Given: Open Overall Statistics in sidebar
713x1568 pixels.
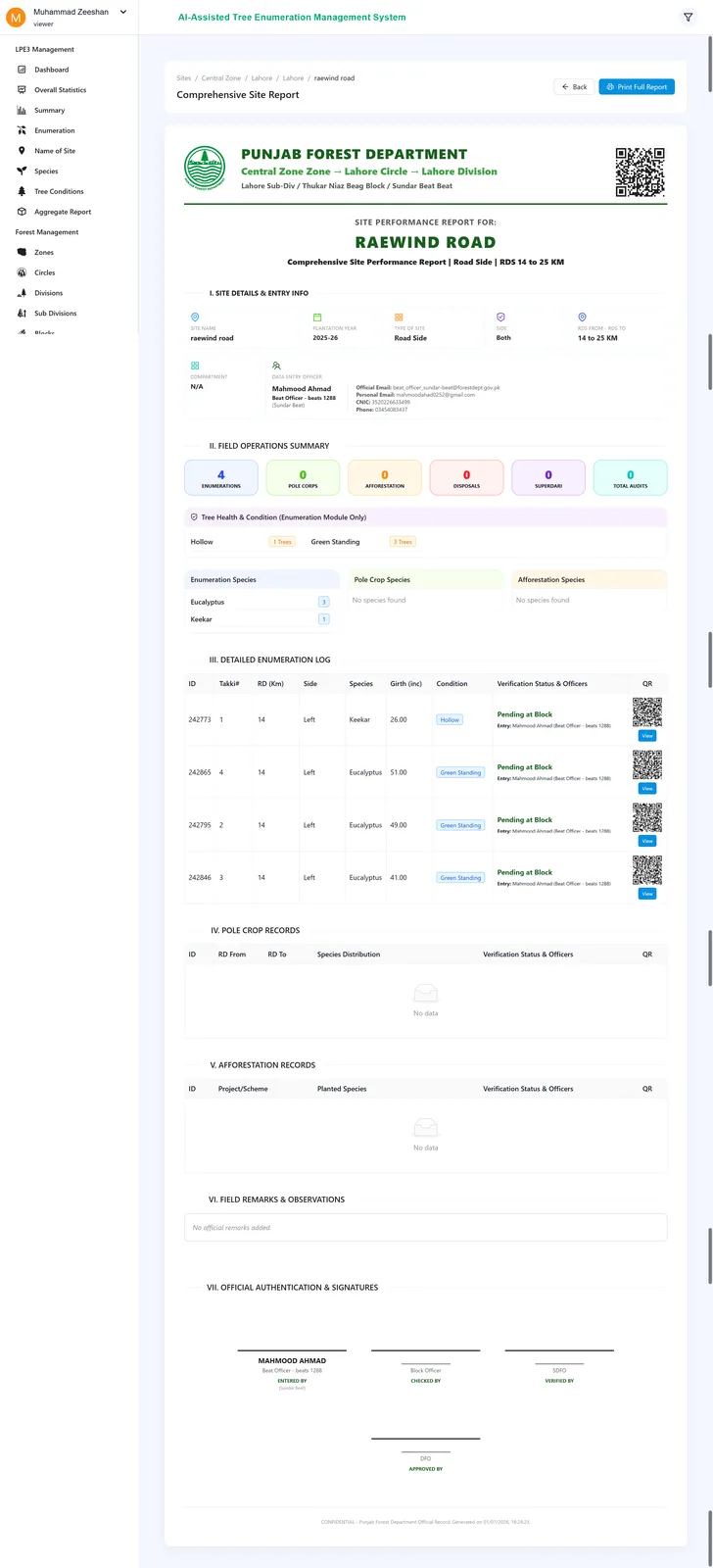Looking at the screenshot, I should [x=60, y=90].
